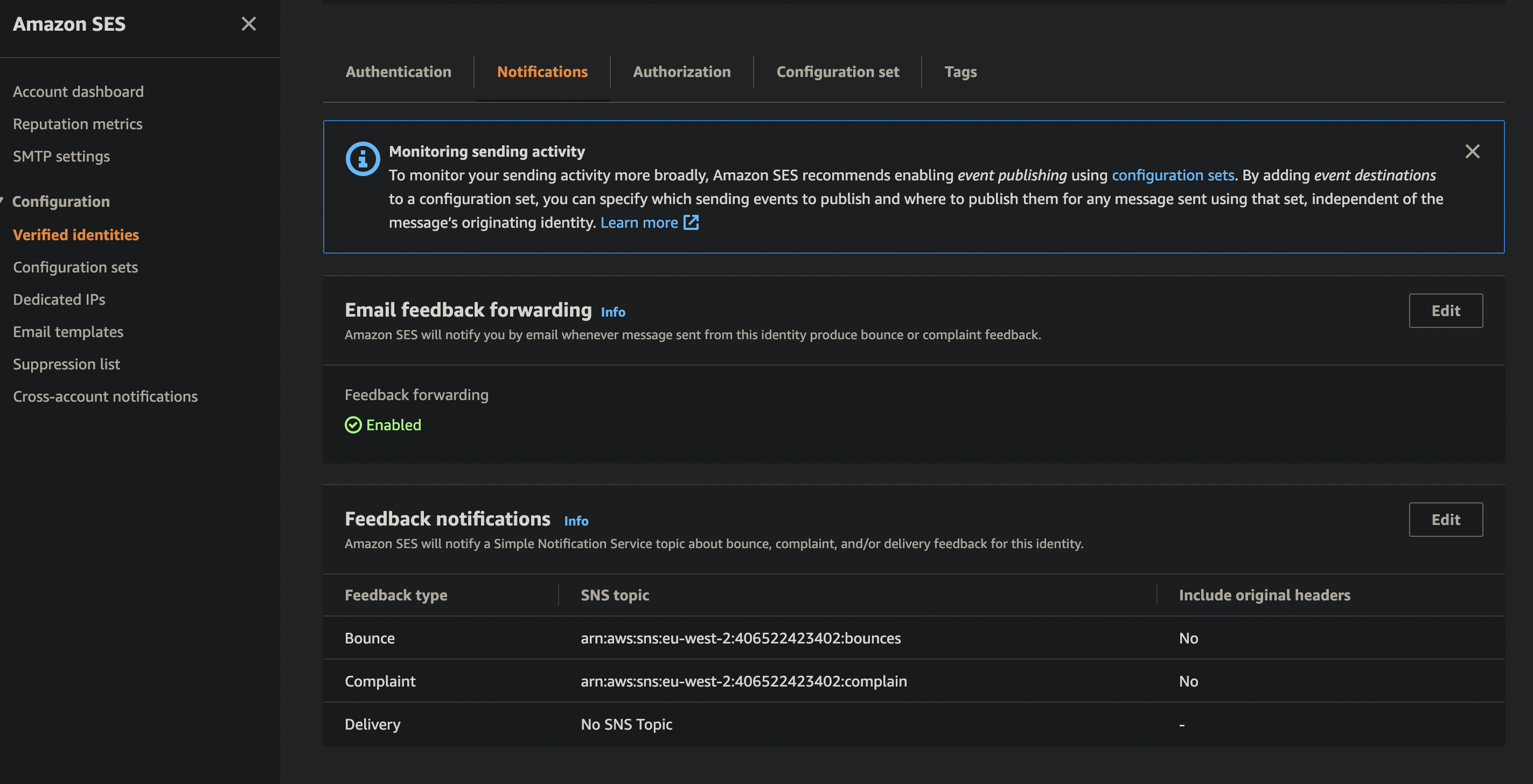Close the Amazon SES sidebar panel
This screenshot has width=1533, height=784.
click(x=249, y=24)
